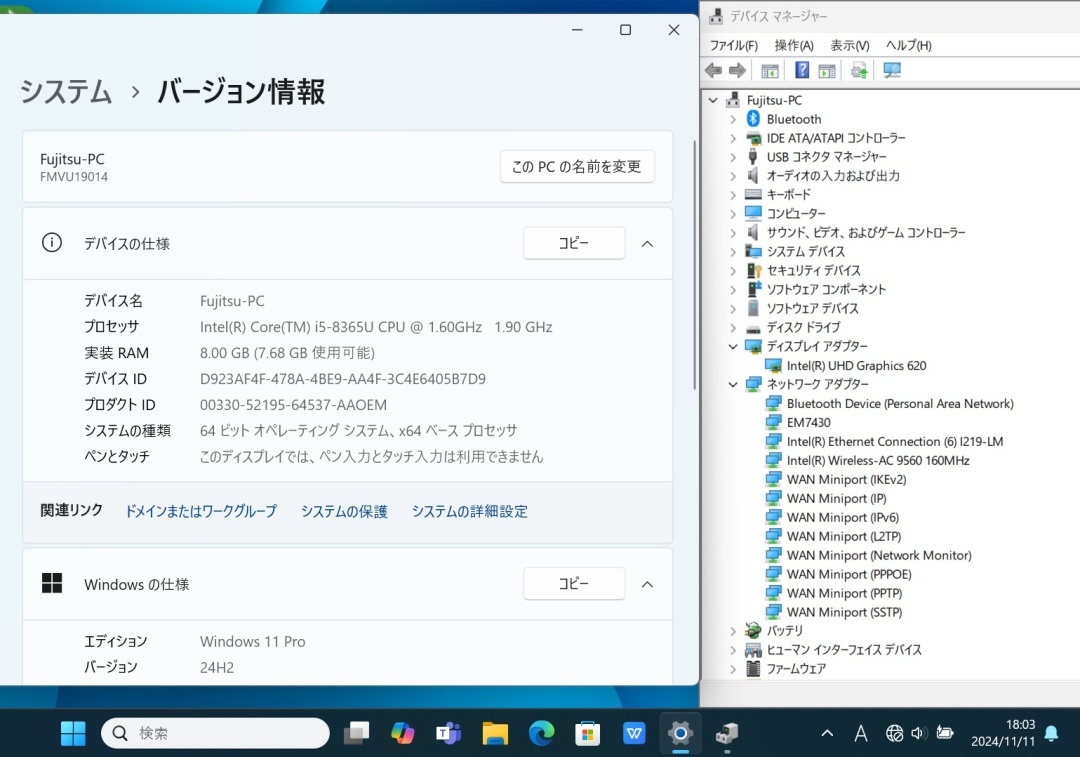Click the volume speaker tray icon
The height and width of the screenshot is (757, 1080).
click(919, 734)
